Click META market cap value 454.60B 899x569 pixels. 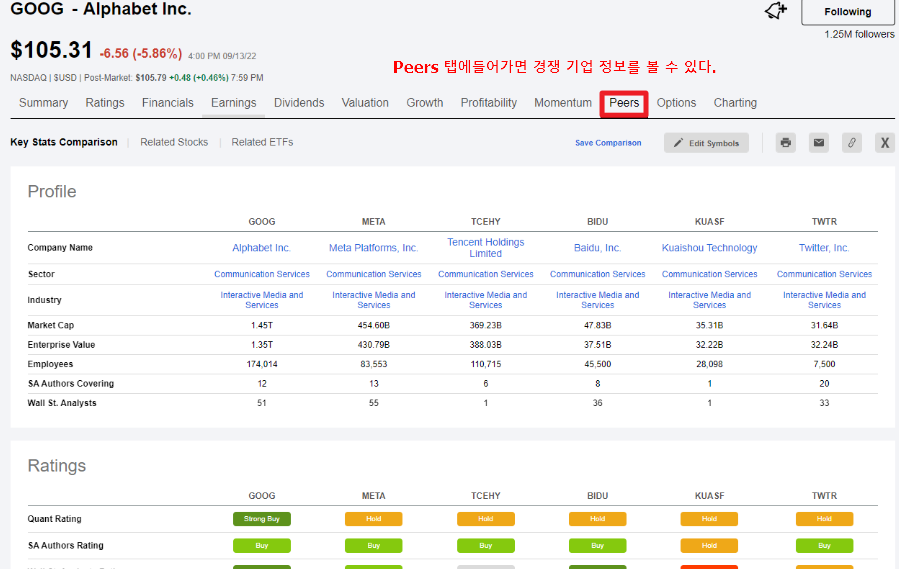pos(373,325)
